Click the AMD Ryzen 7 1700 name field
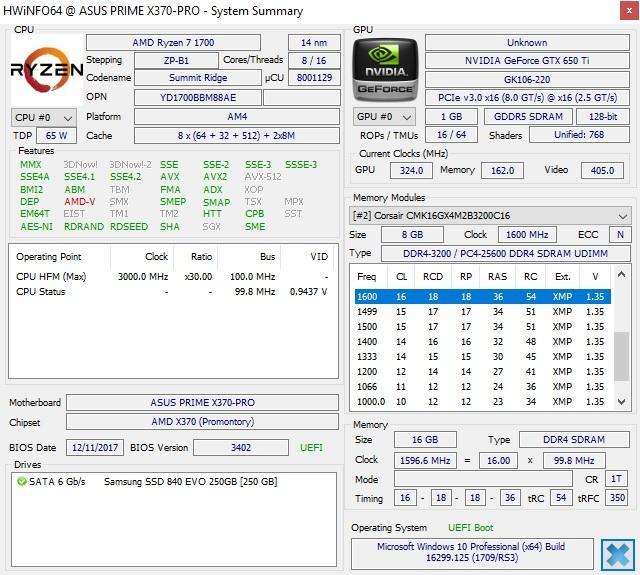 173,43
